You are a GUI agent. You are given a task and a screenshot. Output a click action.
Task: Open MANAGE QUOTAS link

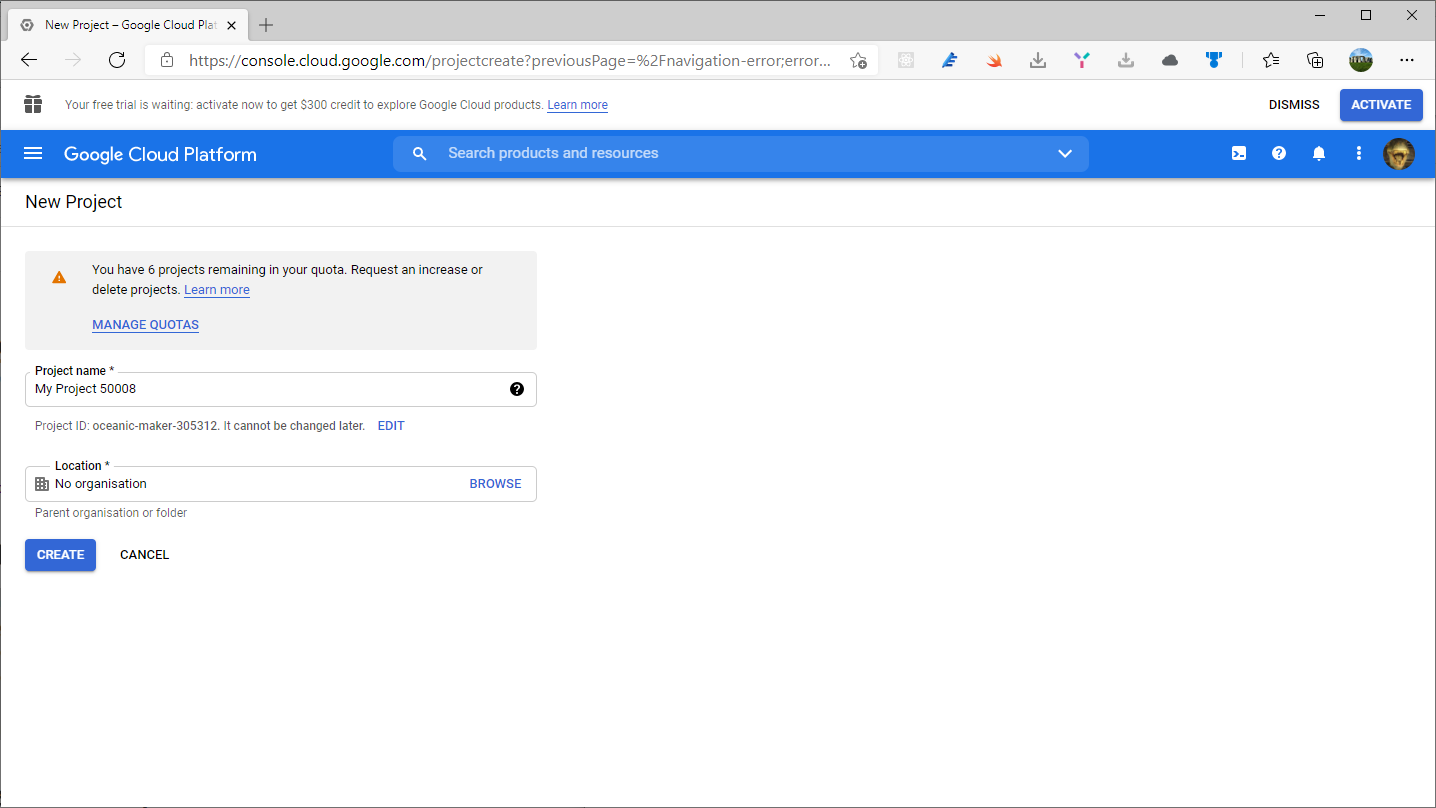pyautogui.click(x=145, y=324)
